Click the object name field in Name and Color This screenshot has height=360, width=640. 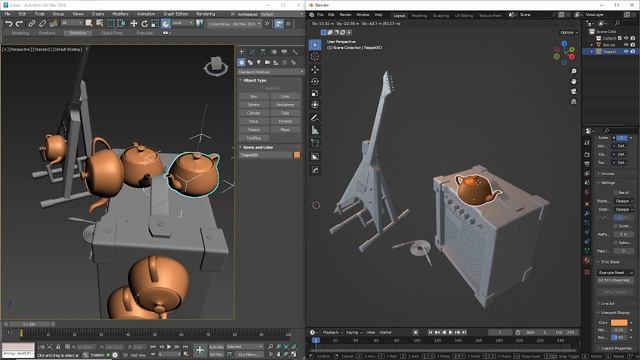[x=265, y=155]
